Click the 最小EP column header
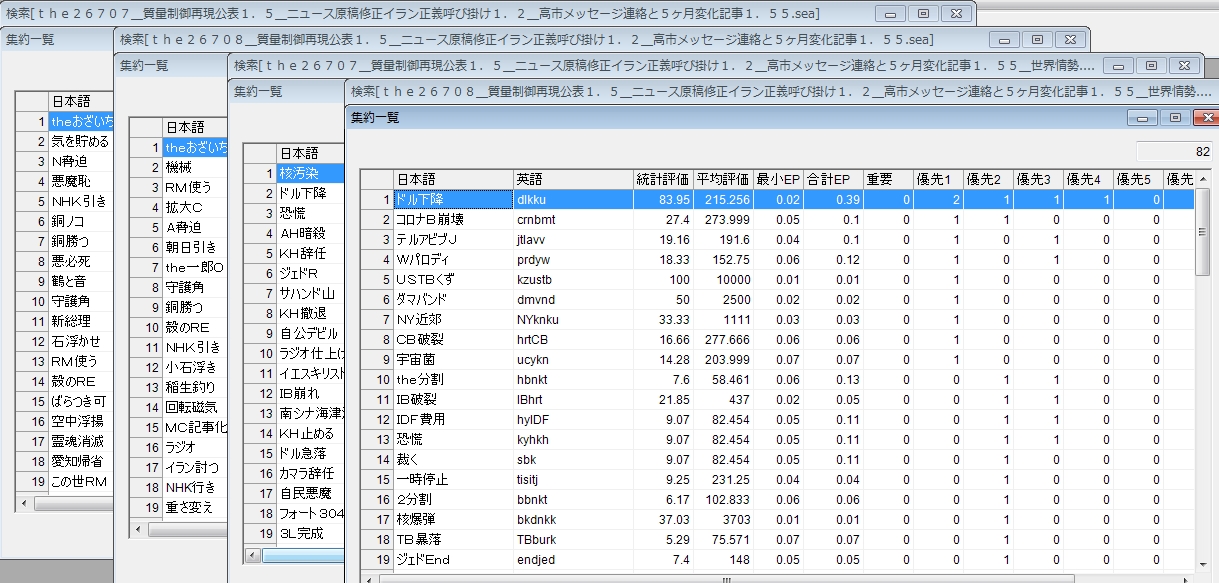Viewport: 1219px width, 583px height. [778, 179]
